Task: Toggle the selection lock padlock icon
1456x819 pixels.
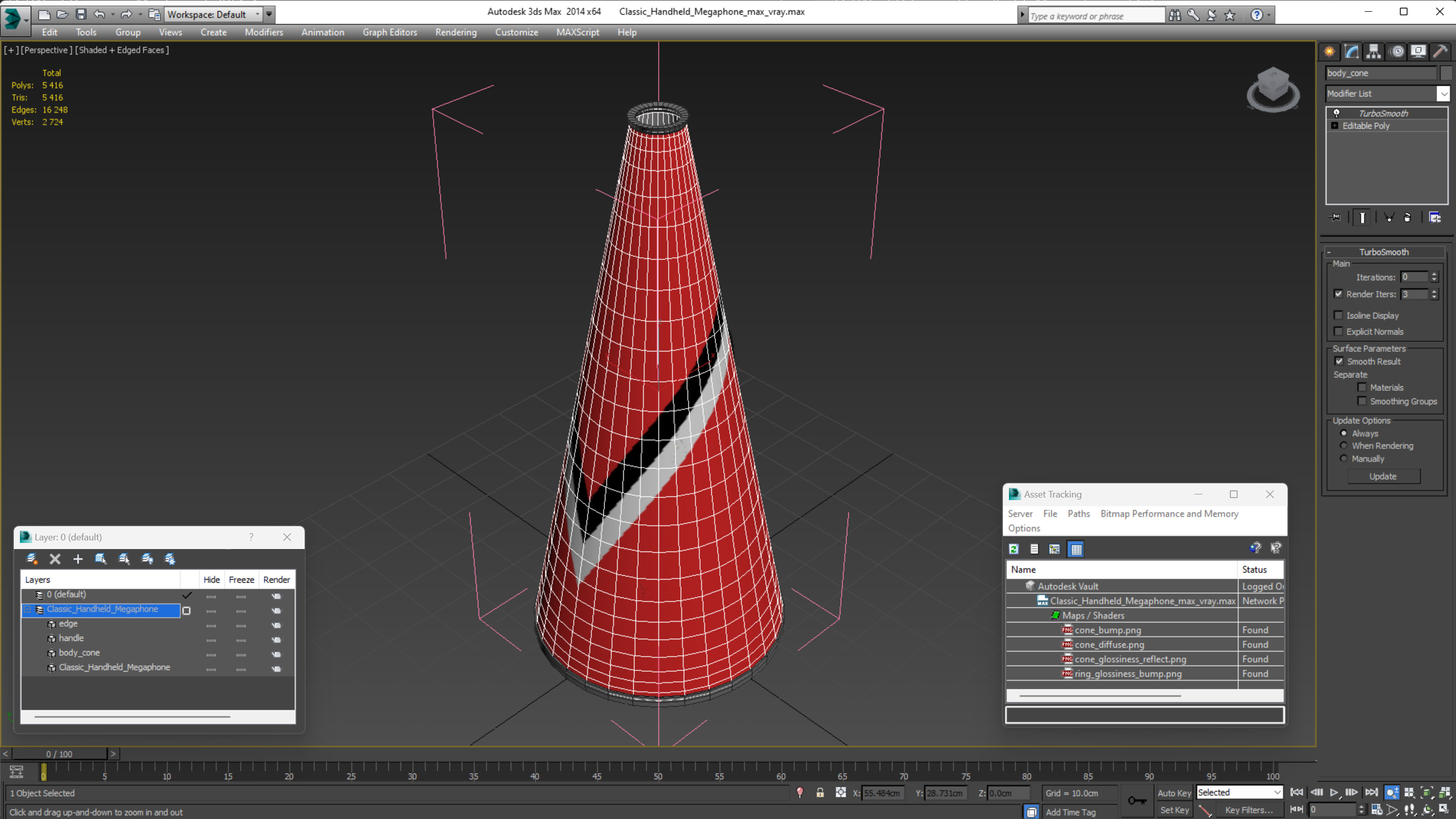Action: coord(820,793)
